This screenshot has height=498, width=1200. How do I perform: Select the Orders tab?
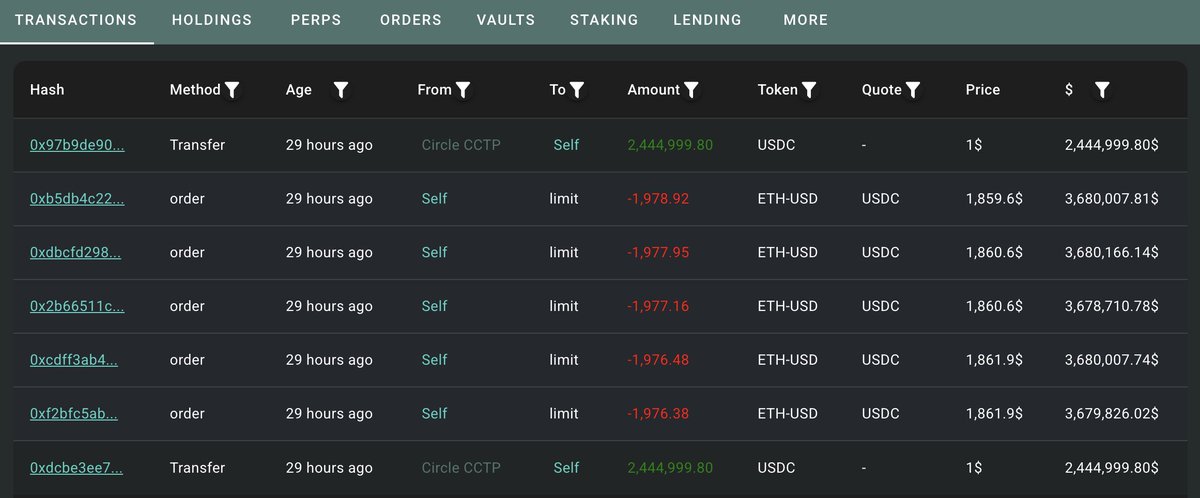(411, 20)
